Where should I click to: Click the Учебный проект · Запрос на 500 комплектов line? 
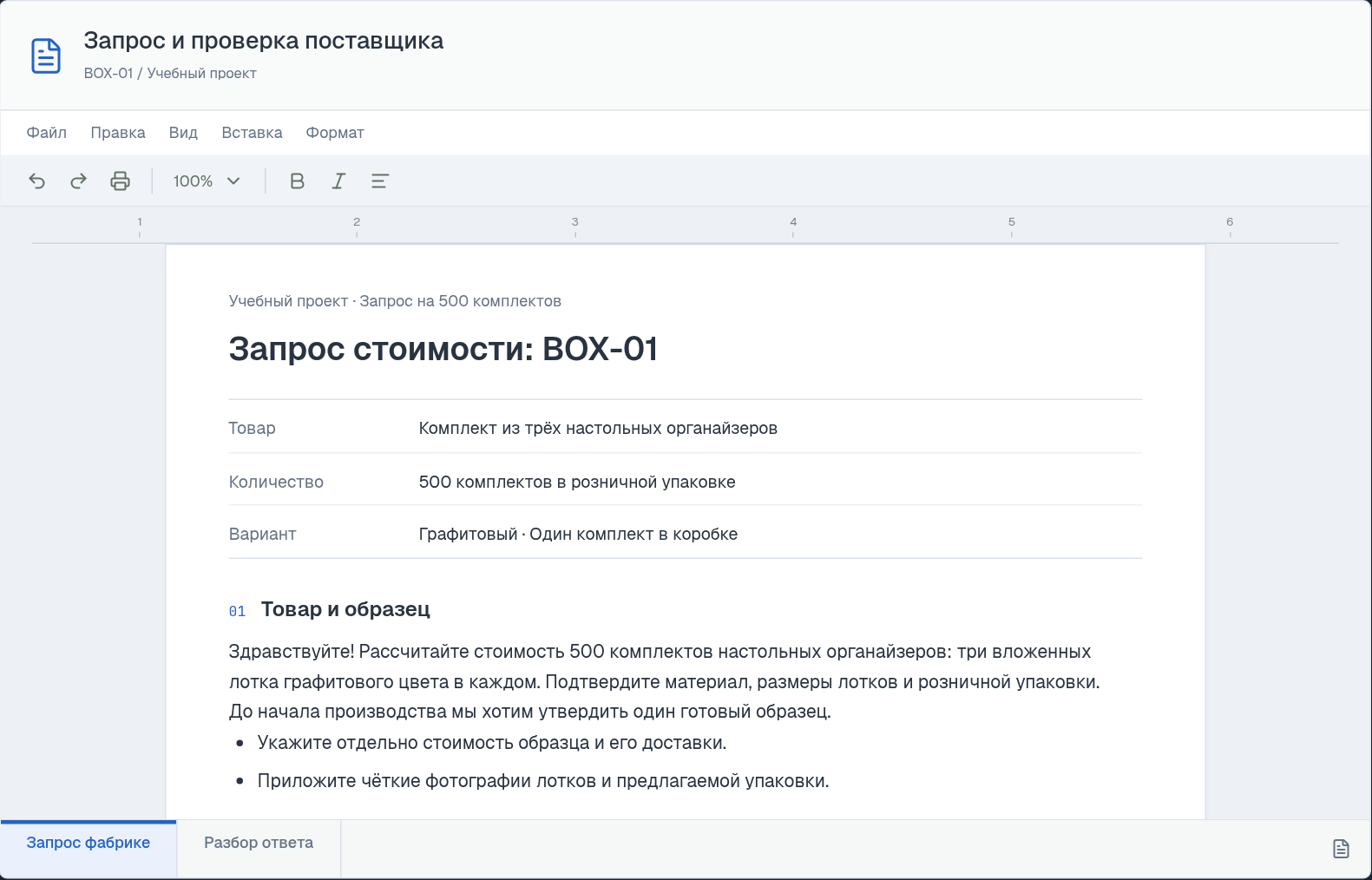(395, 301)
